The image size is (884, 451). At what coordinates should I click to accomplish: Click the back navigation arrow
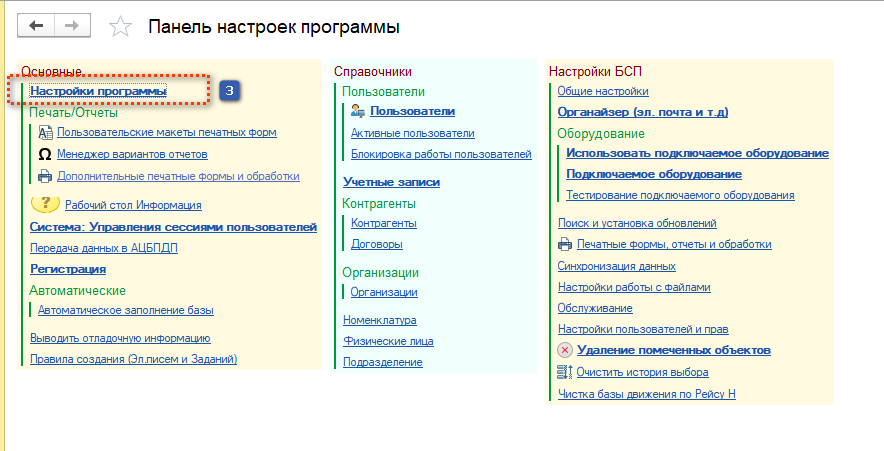coord(37,26)
